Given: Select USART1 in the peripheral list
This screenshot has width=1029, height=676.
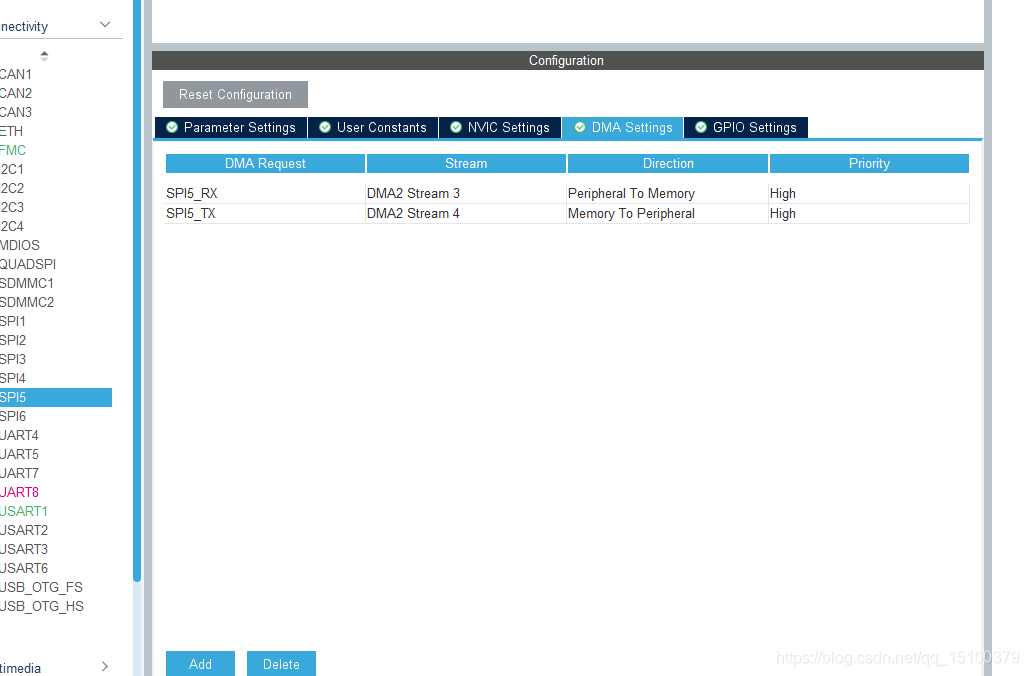Looking at the screenshot, I should click(x=24, y=512).
